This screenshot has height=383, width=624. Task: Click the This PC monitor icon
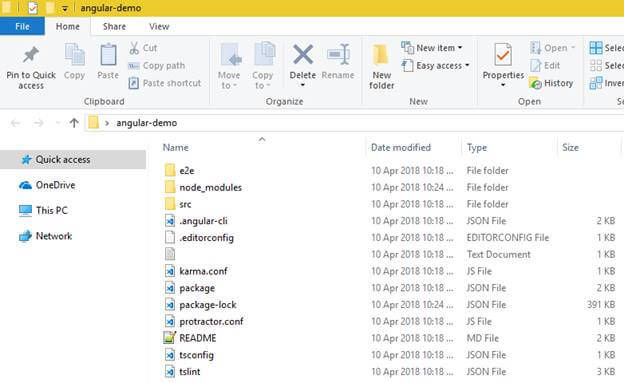(25, 210)
